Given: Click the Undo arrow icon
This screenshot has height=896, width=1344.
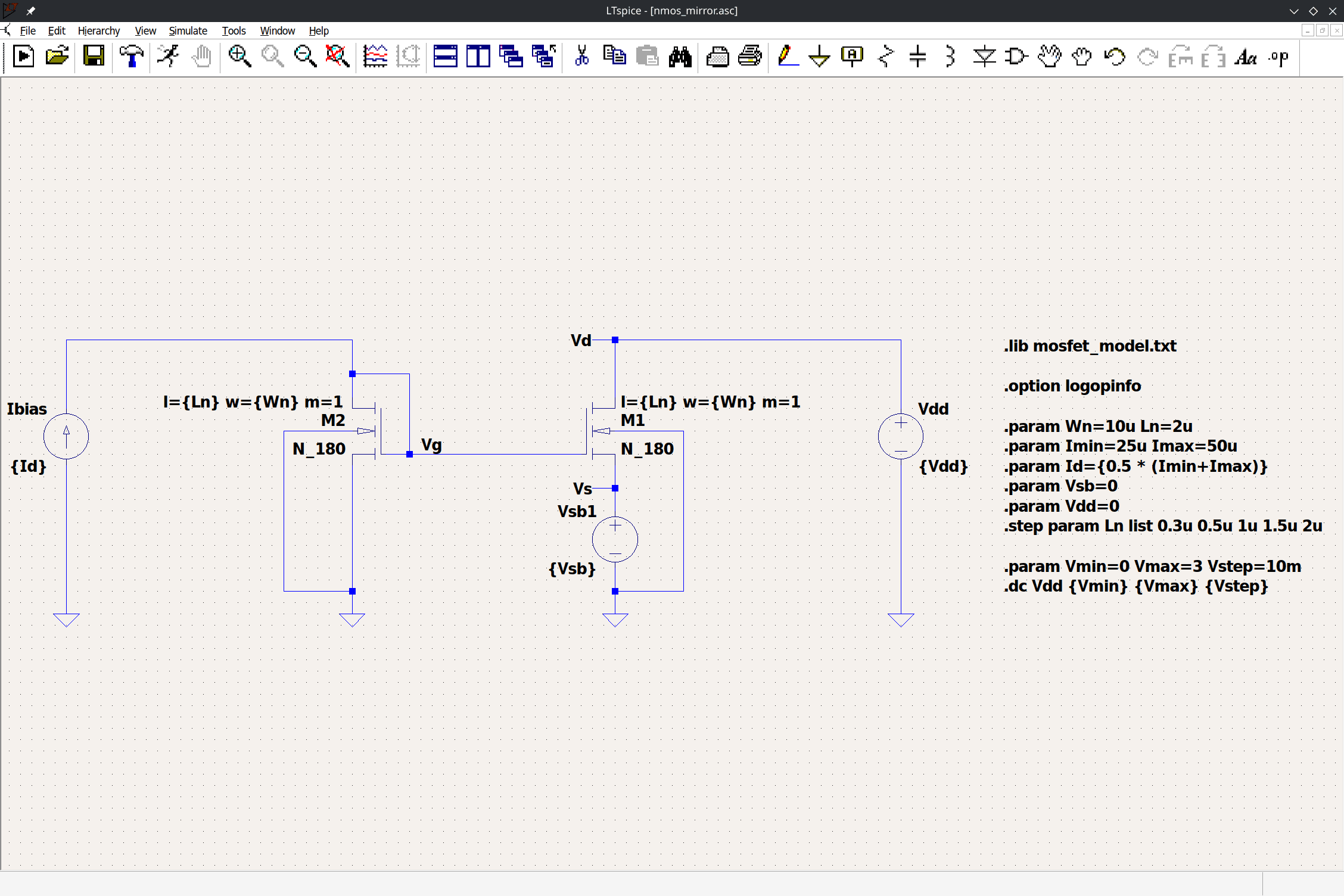Looking at the screenshot, I should pos(1114,57).
